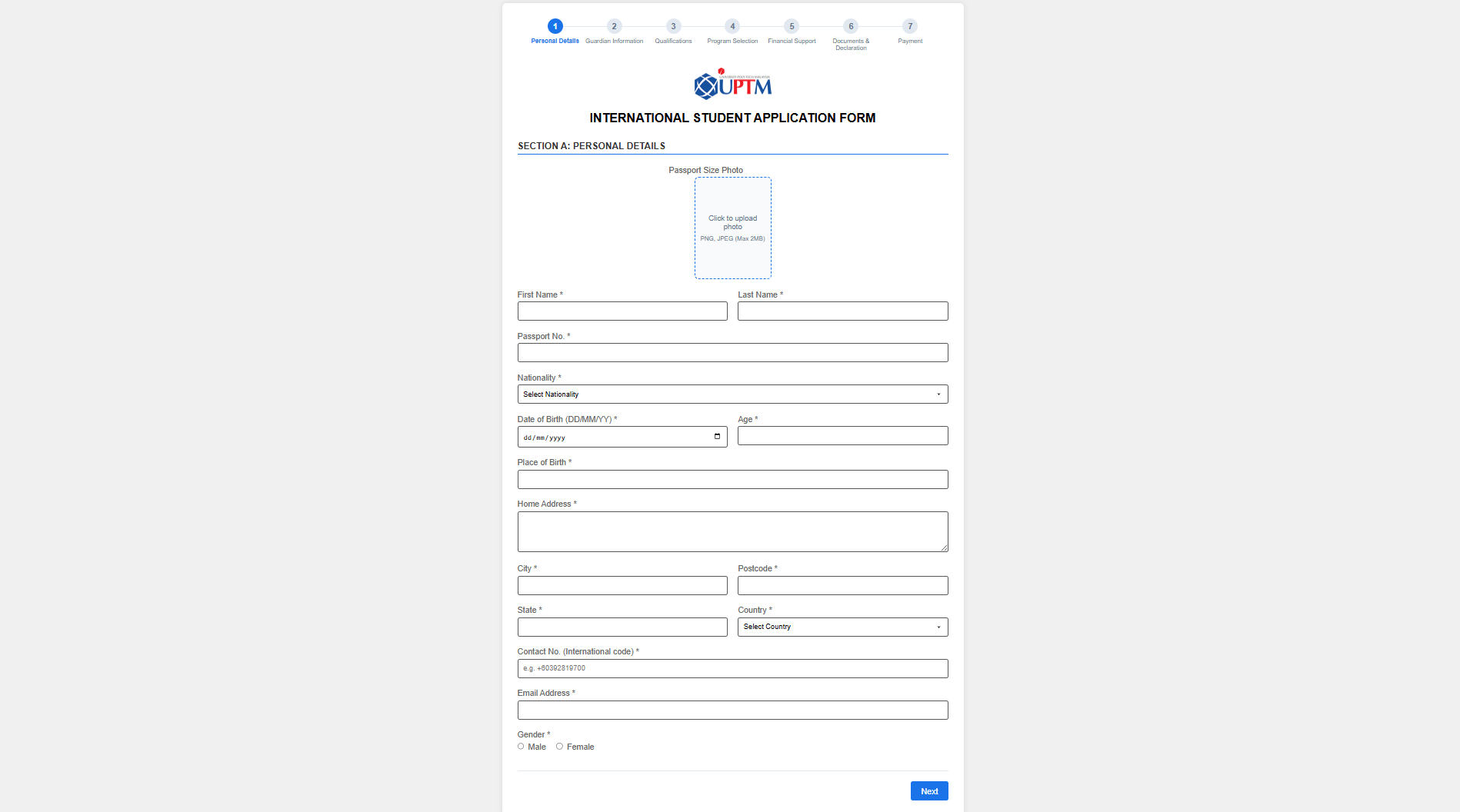Click the step 4 Program Selection circle icon
The height and width of the screenshot is (812, 1460).
(x=732, y=26)
